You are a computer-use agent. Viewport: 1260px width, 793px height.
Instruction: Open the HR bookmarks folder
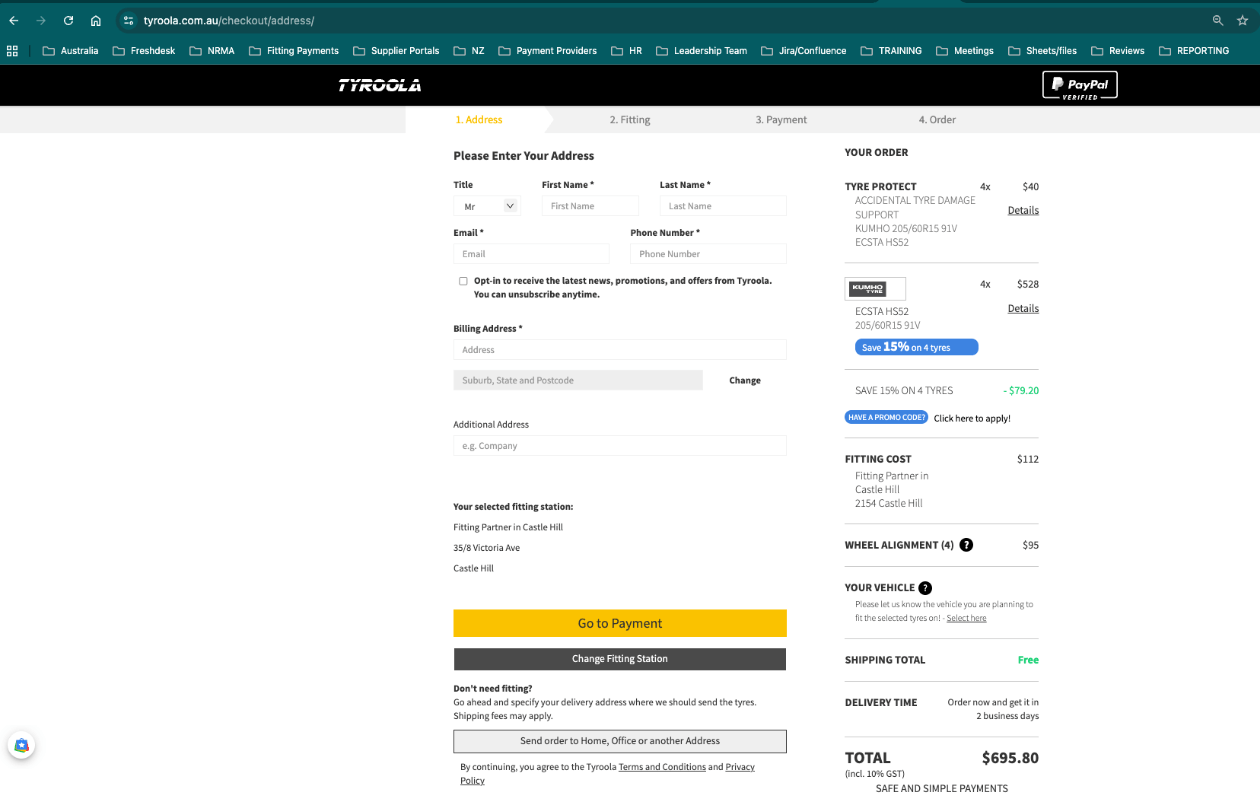point(626,51)
